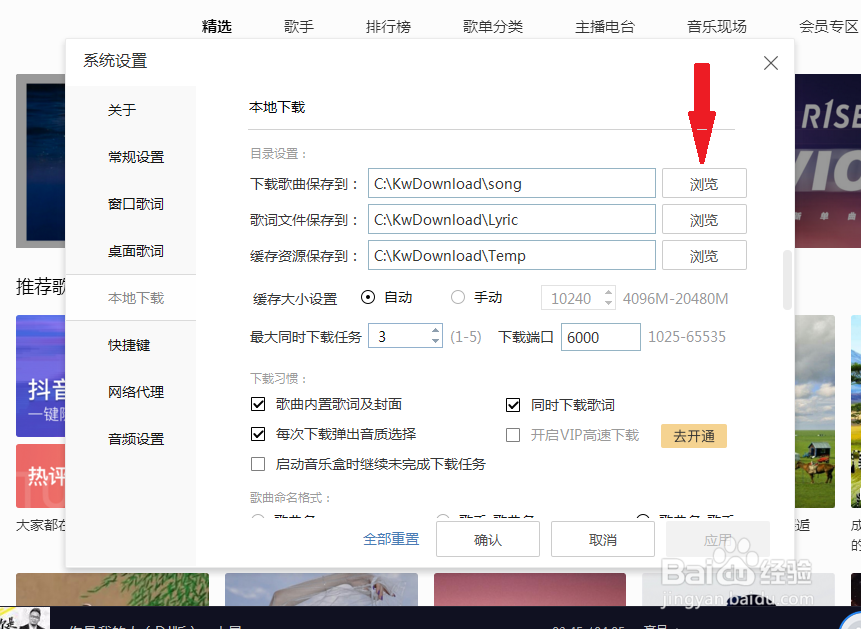The image size is (861, 629).
Task: Click the Temp cache path field
Action: [x=512, y=255]
